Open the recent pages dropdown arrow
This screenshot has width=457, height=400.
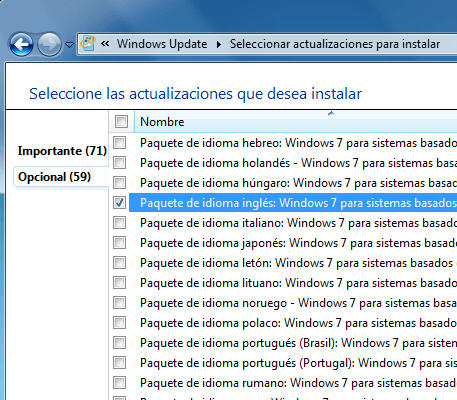click(69, 44)
